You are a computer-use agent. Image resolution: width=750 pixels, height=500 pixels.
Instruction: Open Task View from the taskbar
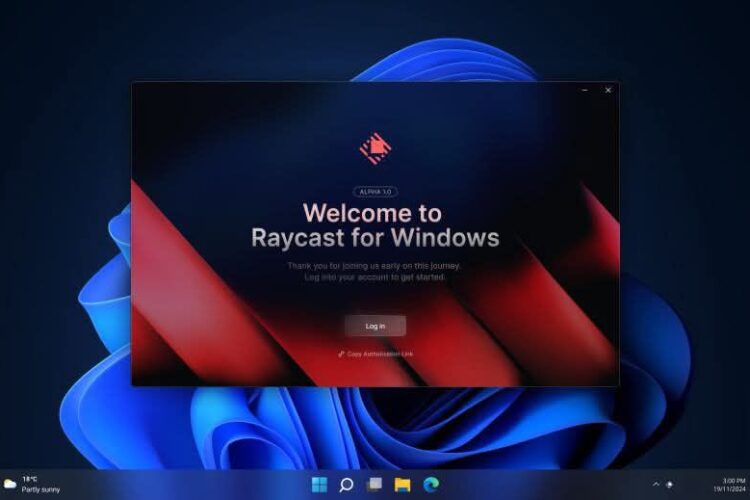[x=374, y=485]
